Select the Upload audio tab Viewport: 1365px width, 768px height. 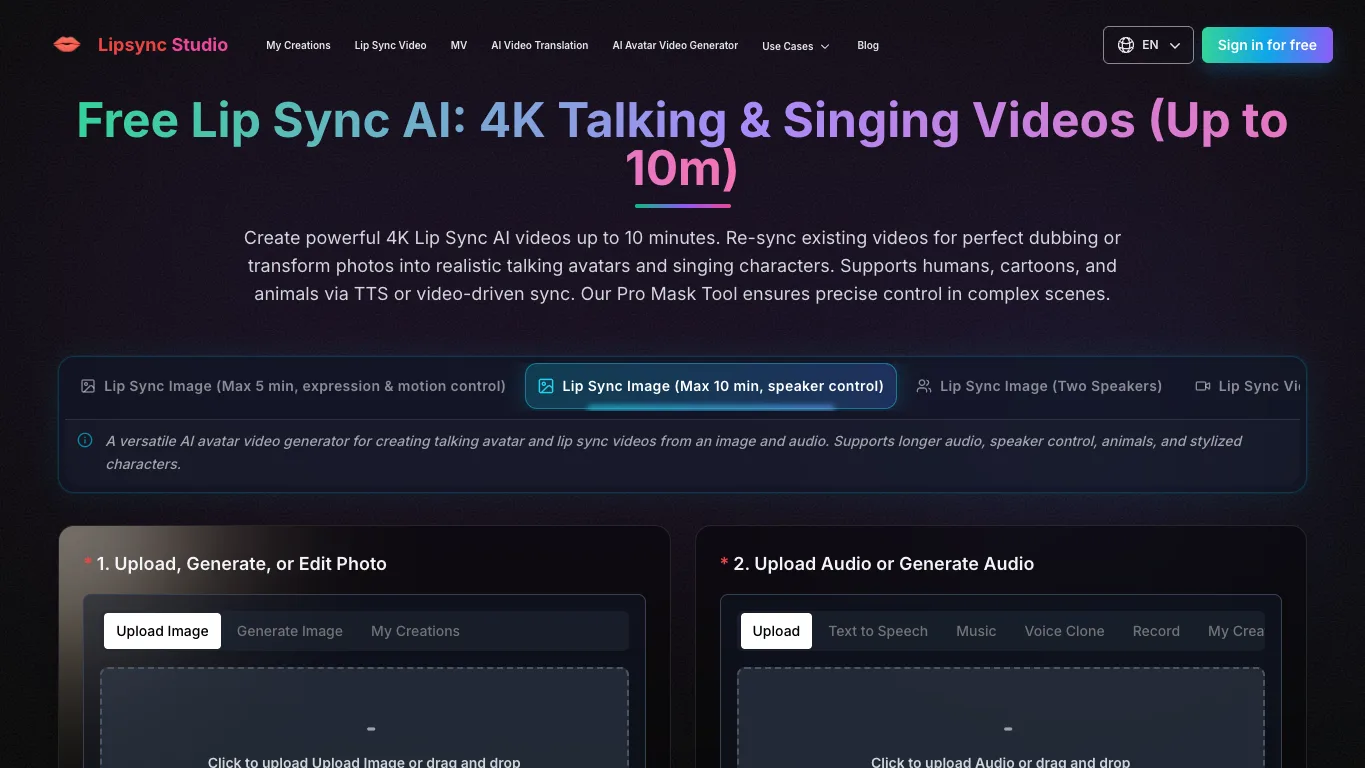[776, 631]
